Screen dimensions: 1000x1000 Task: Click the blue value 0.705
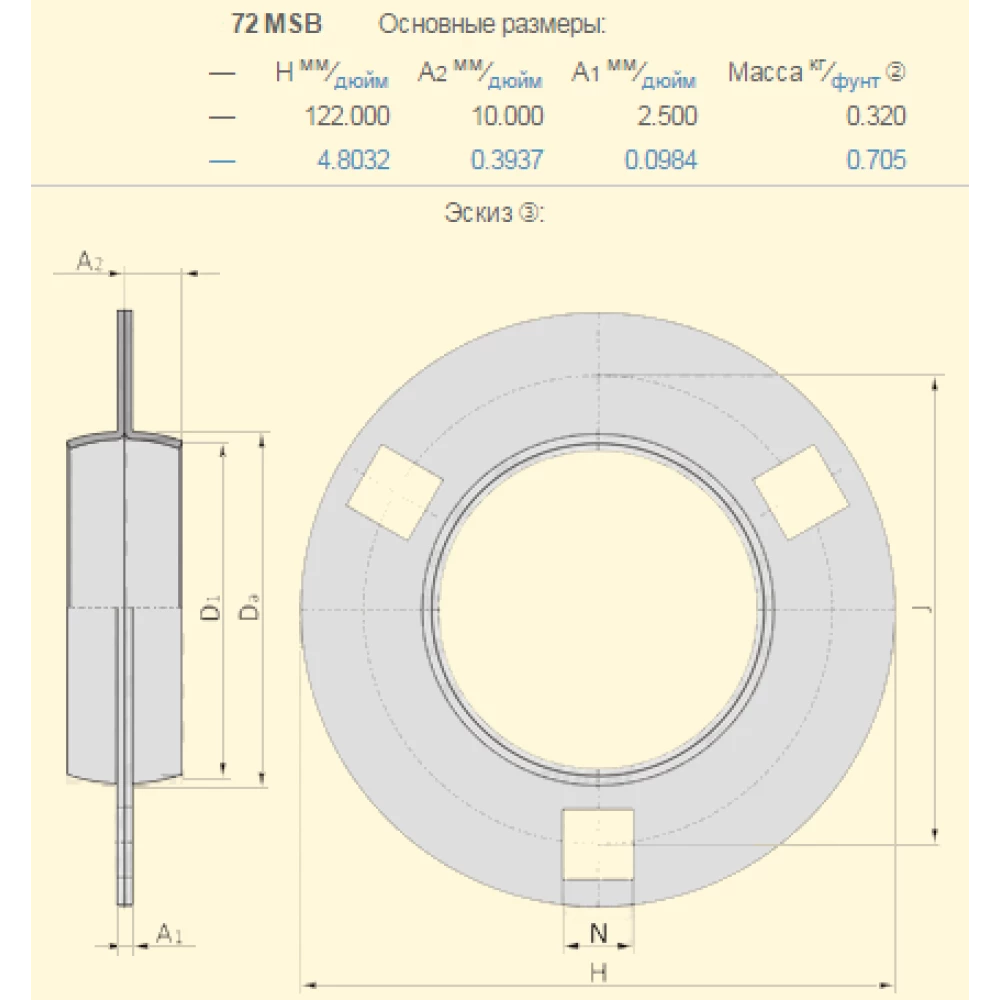click(x=879, y=159)
